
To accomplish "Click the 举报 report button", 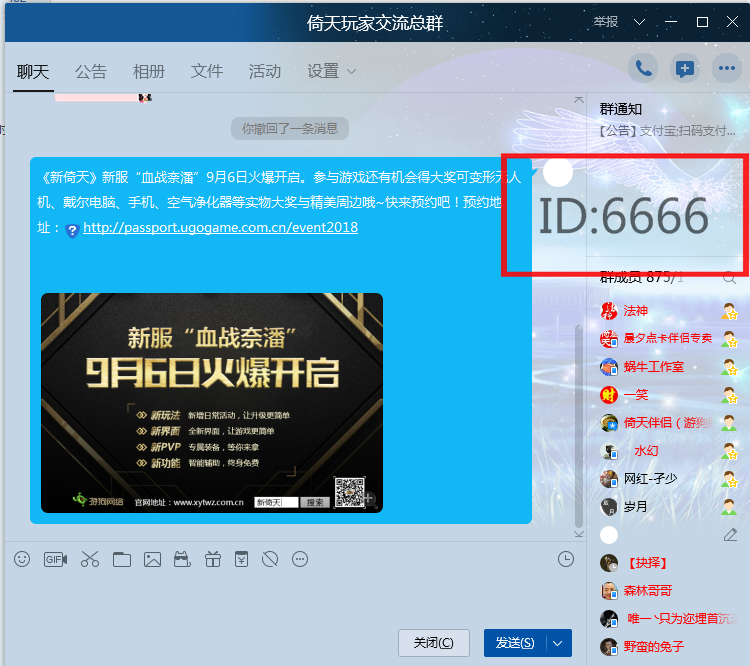I will point(606,22).
